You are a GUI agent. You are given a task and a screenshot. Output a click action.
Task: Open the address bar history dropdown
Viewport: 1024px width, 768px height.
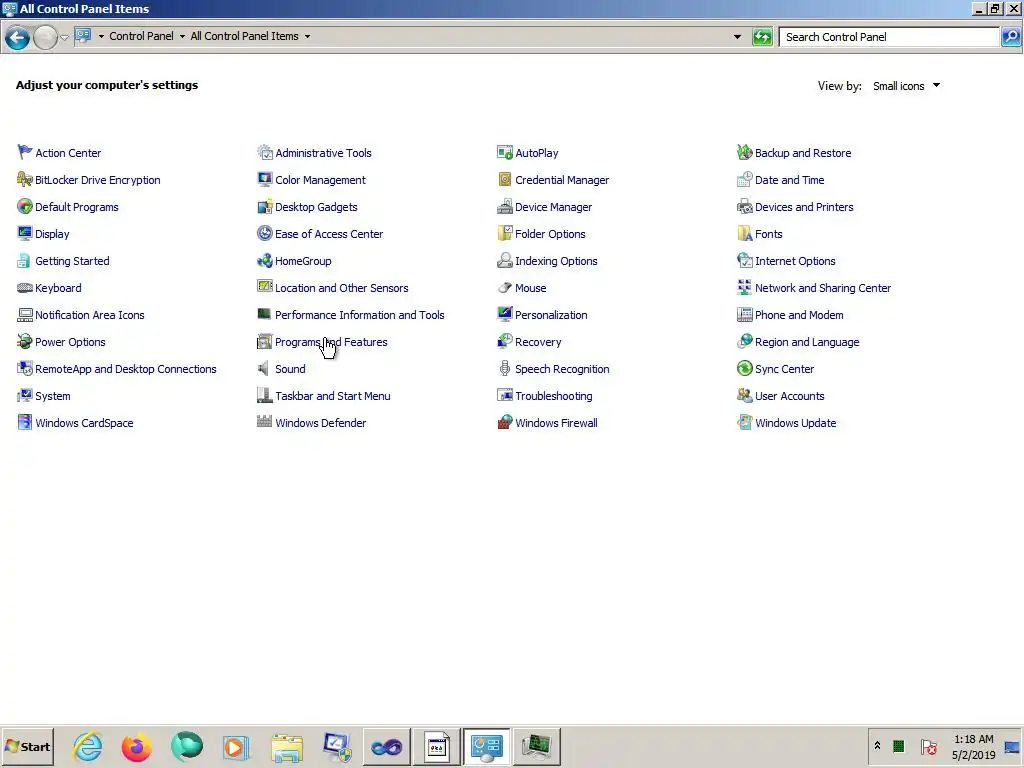(737, 37)
